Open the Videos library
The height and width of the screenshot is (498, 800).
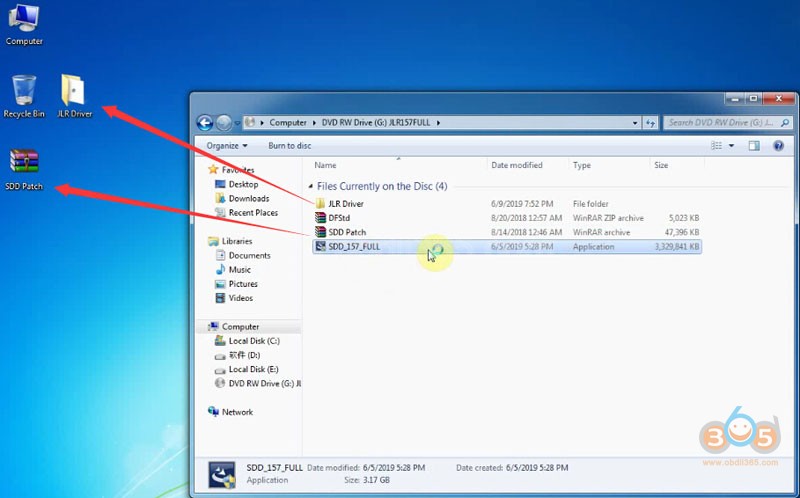pyautogui.click(x=240, y=298)
